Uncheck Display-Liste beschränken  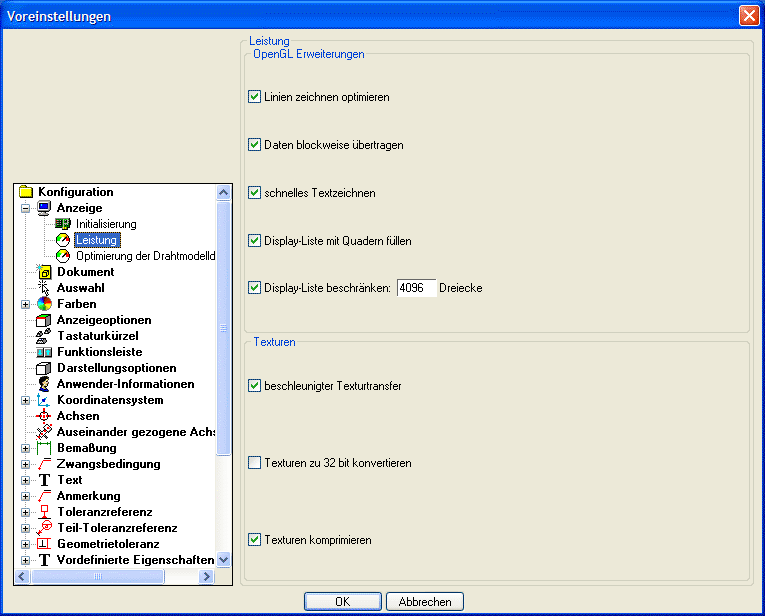tap(254, 288)
